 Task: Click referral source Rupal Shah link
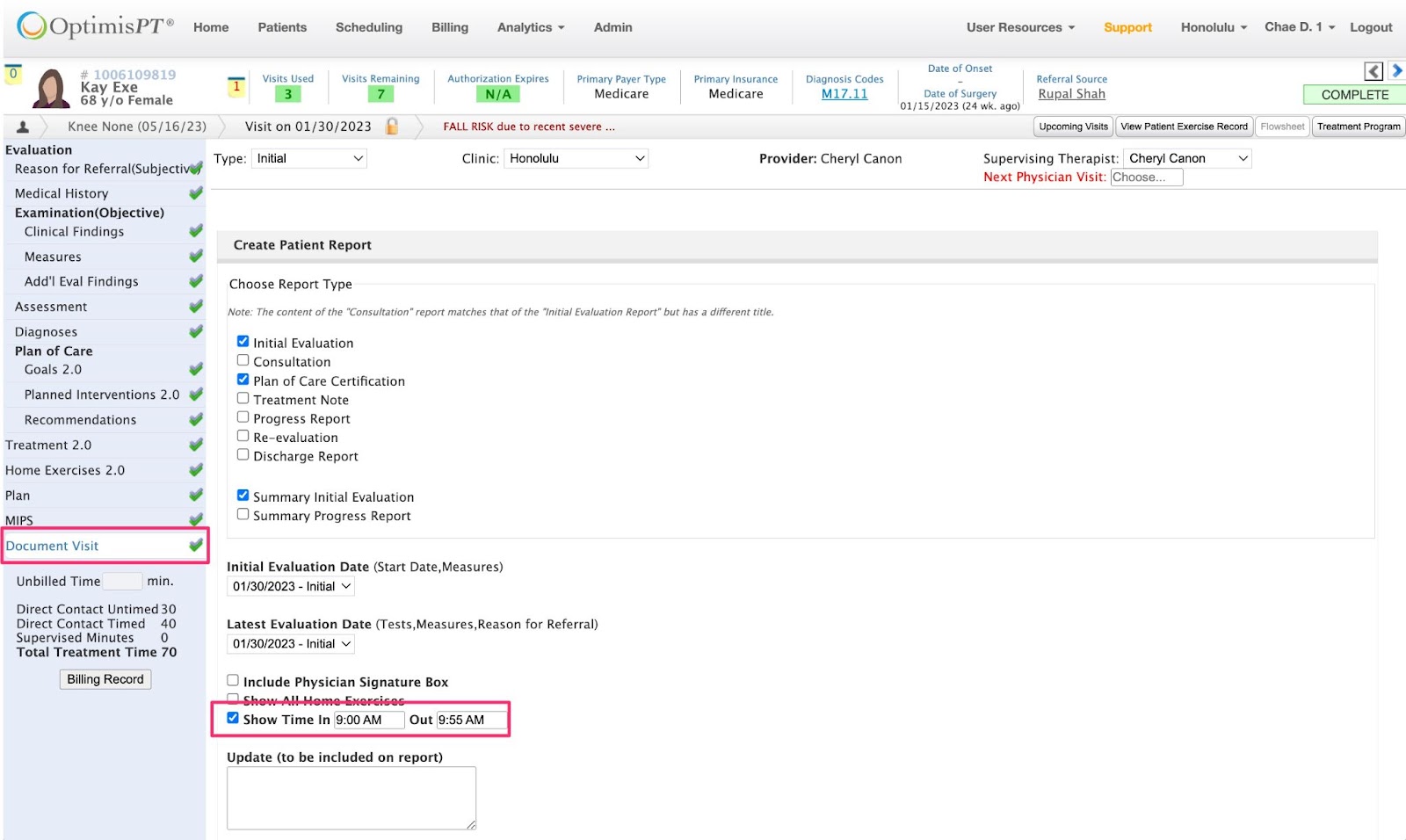coord(1071,94)
